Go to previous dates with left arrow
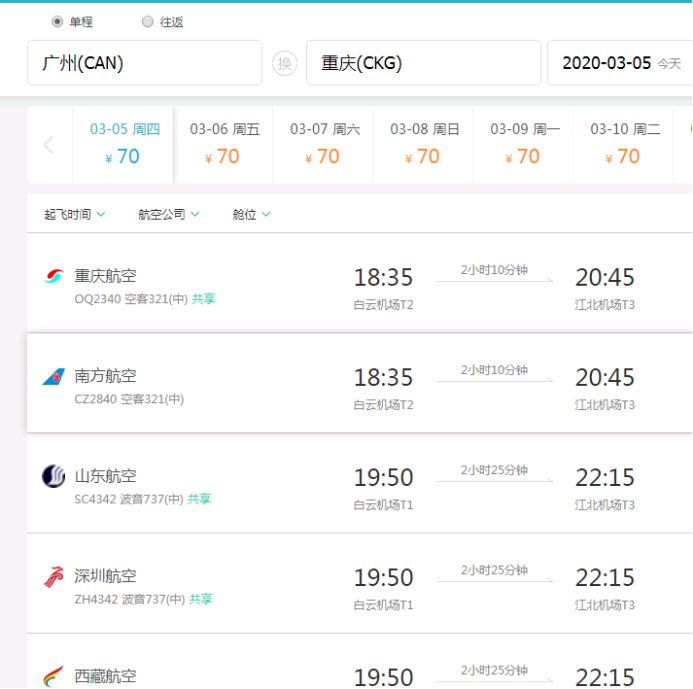The width and height of the screenshot is (693, 689). point(49,145)
